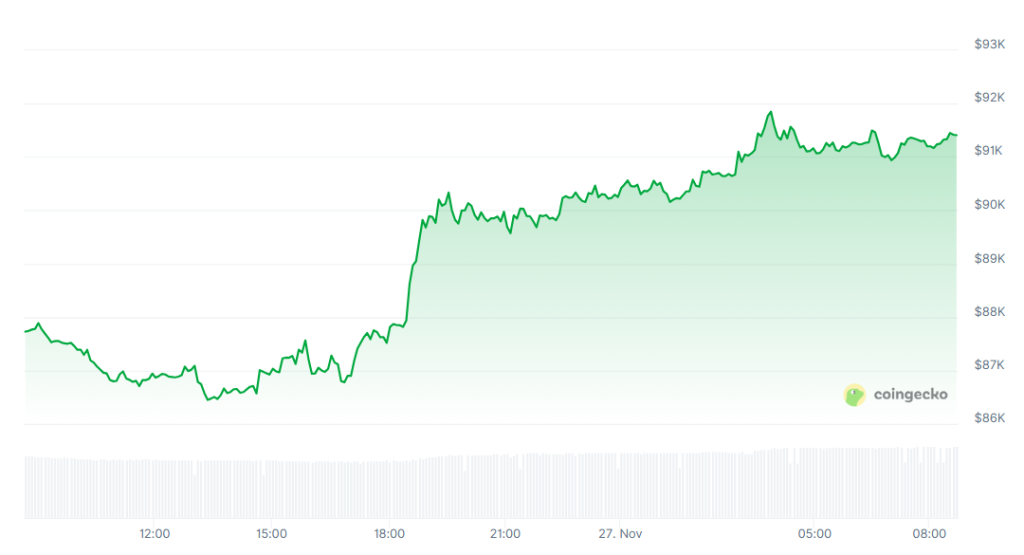Select the 15:00 time axis label
Viewport: 1024px width, 555px height.
[x=272, y=534]
